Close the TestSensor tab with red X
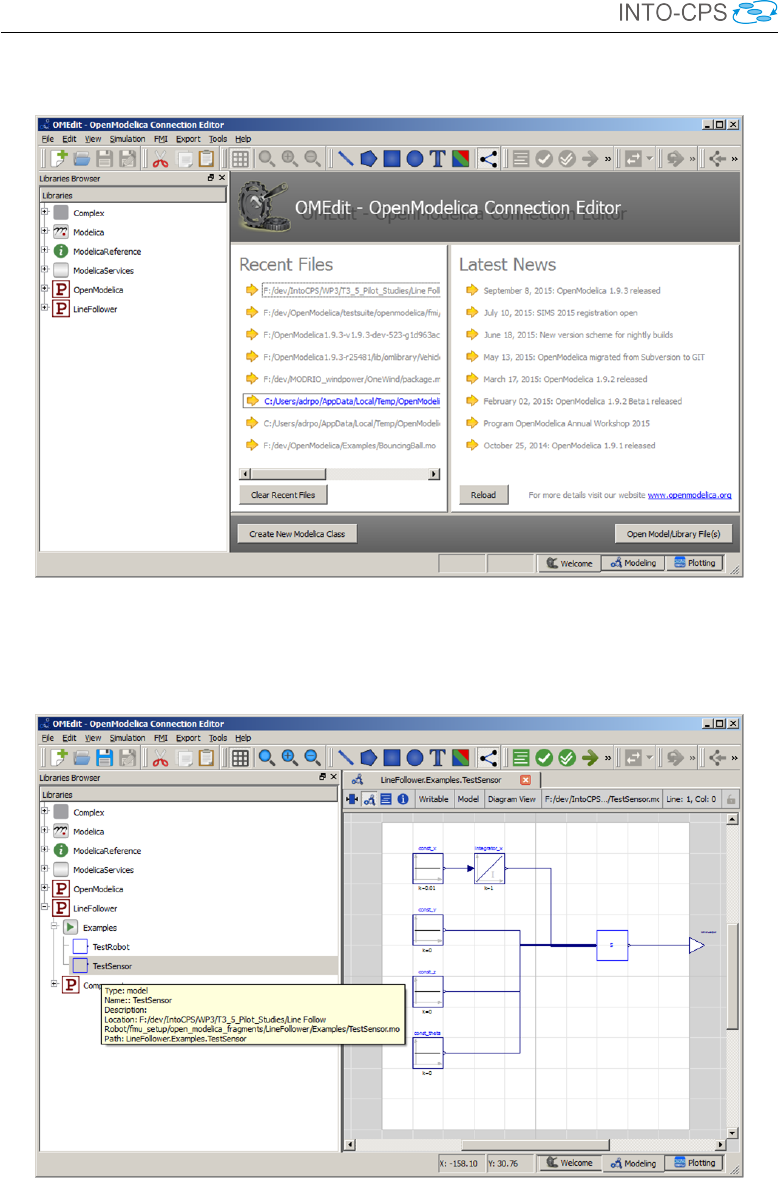This screenshot has width=778, height=1178. pos(526,780)
